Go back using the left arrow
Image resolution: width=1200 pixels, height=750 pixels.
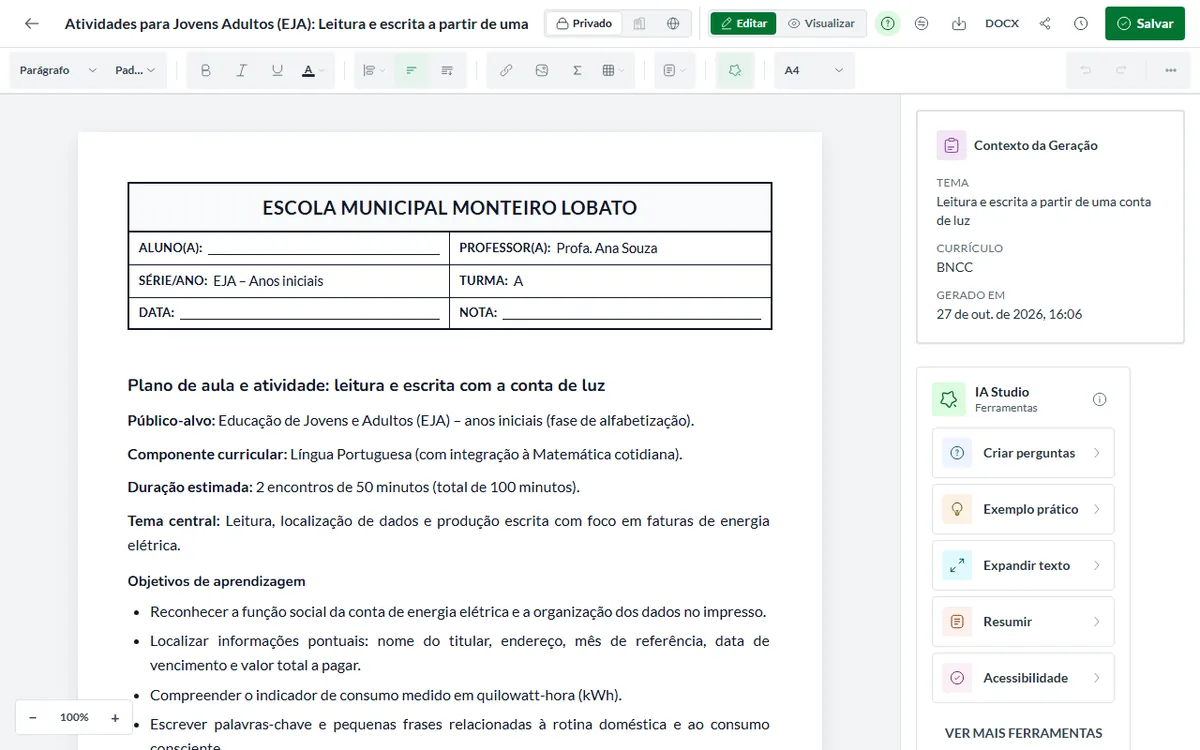(32, 23)
